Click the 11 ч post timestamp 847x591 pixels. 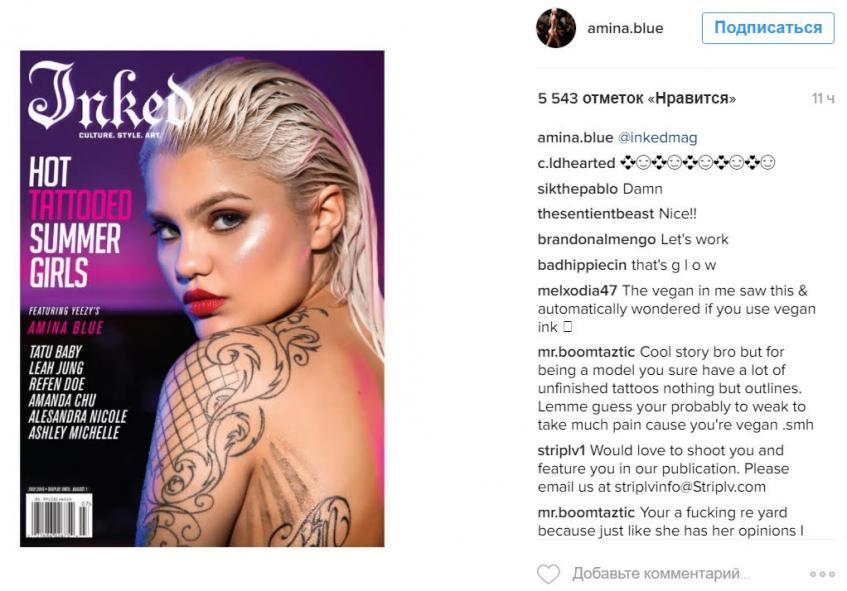tap(823, 99)
